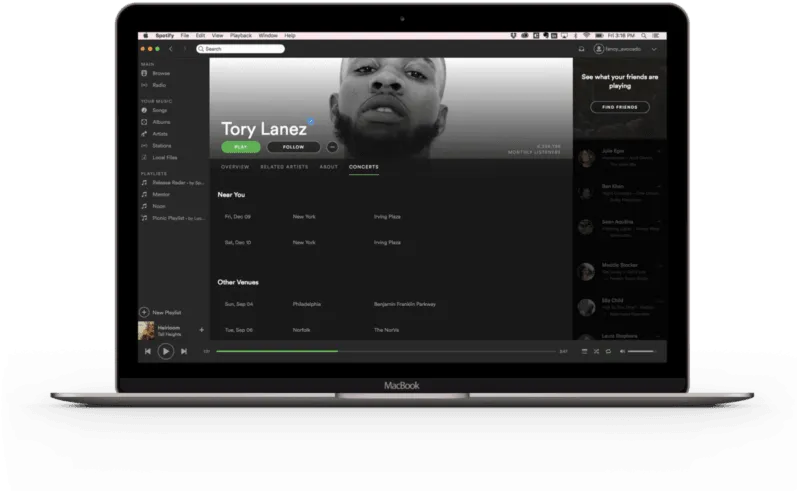This screenshot has height=491, width=797.
Task: Click Find Friends button
Action: 620,107
